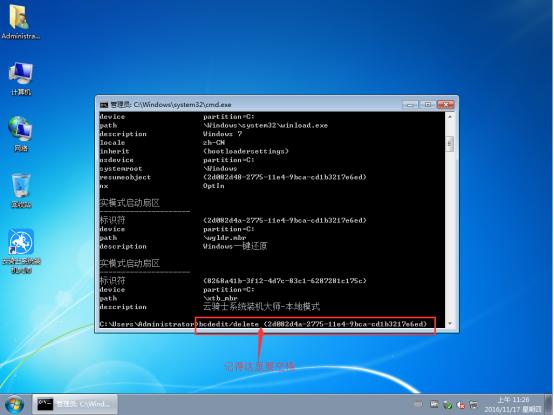Click the cmd.exe taskbar button
554x415 pixels.
[75, 404]
